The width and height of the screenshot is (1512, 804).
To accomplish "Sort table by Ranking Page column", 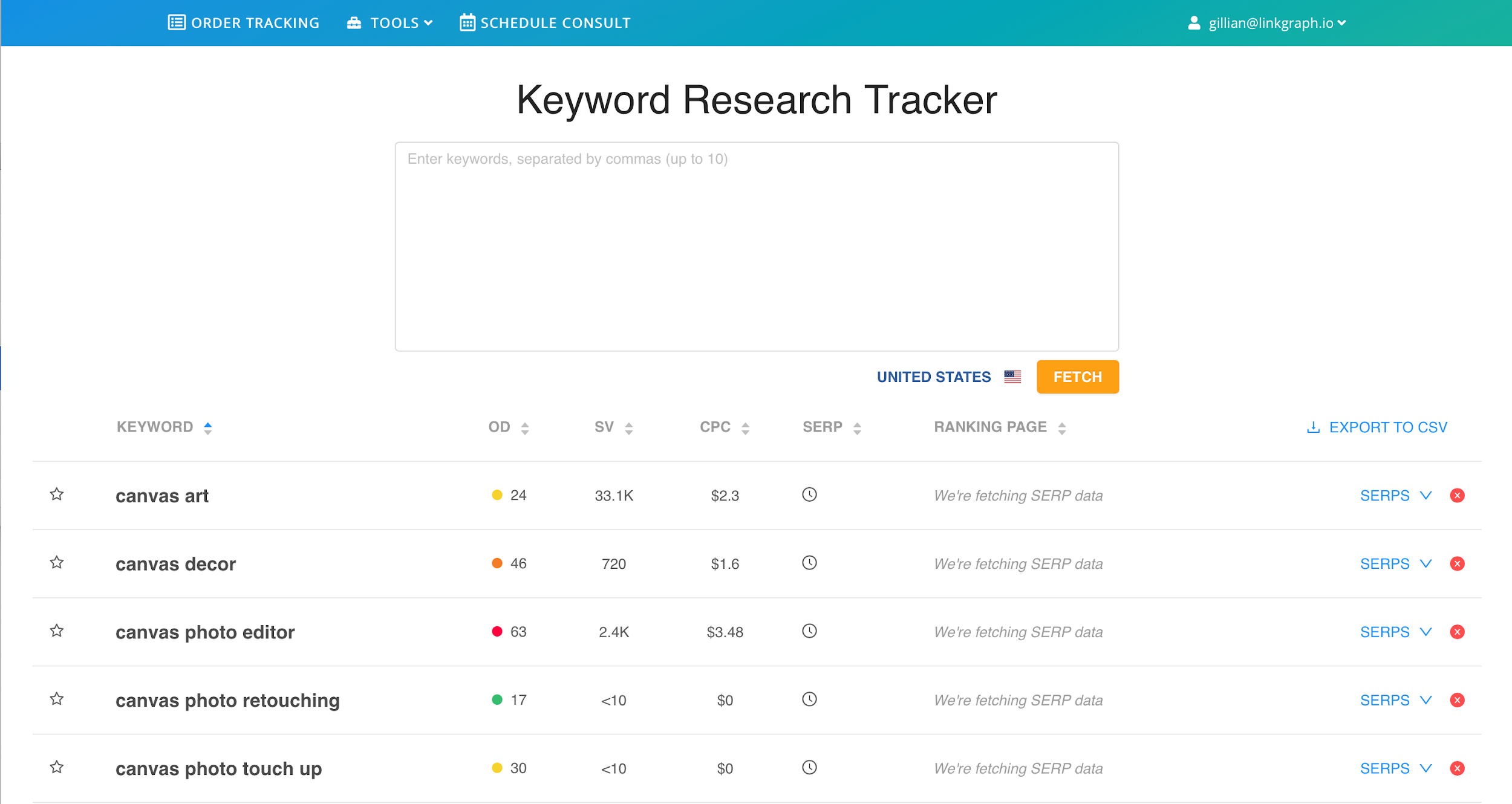I will click(x=1000, y=427).
